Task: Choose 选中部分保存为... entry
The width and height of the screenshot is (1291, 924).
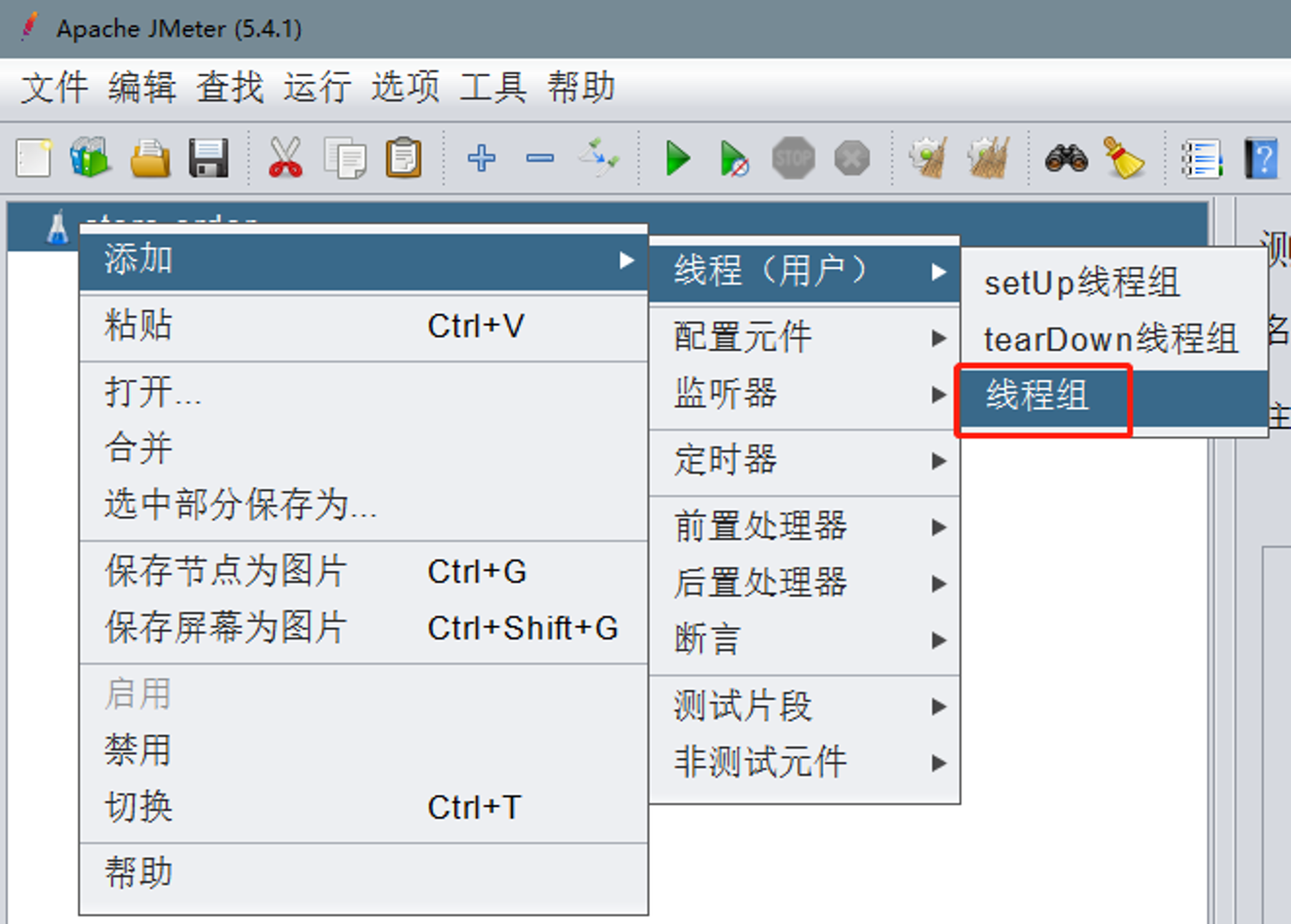Action: point(363,504)
